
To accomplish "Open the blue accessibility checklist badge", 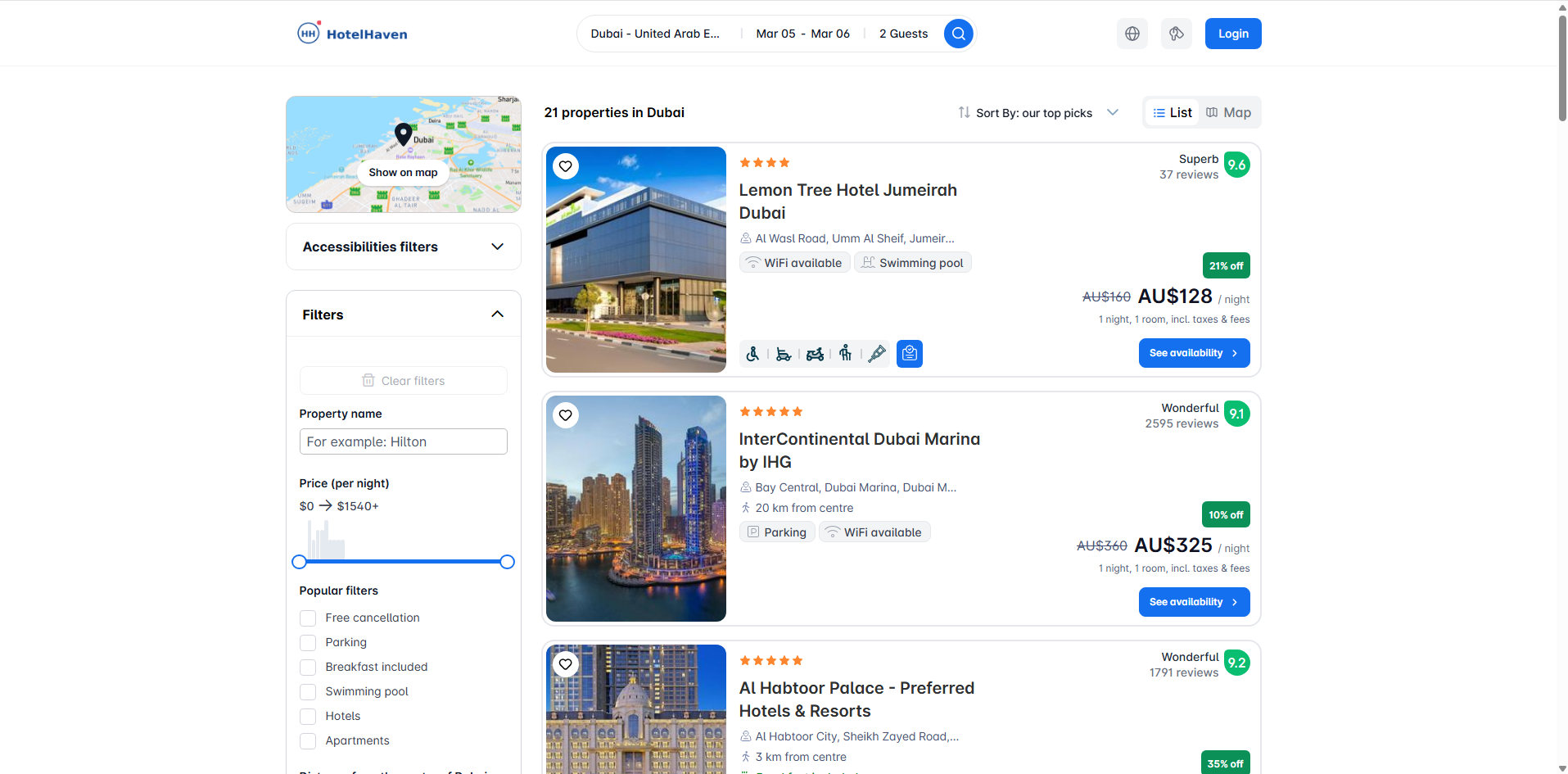I will tap(909, 353).
